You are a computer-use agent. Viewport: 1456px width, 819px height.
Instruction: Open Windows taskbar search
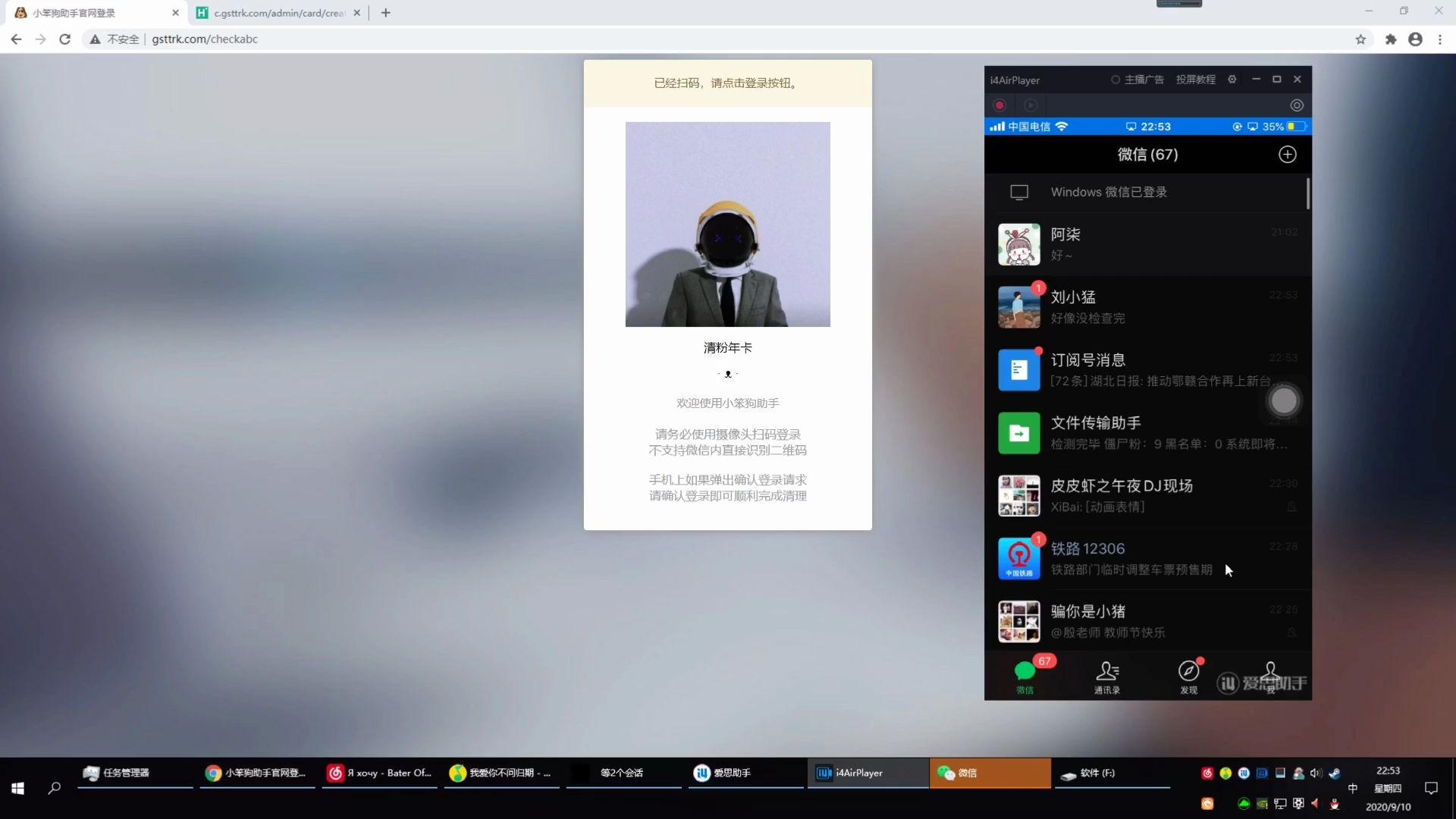[55, 789]
